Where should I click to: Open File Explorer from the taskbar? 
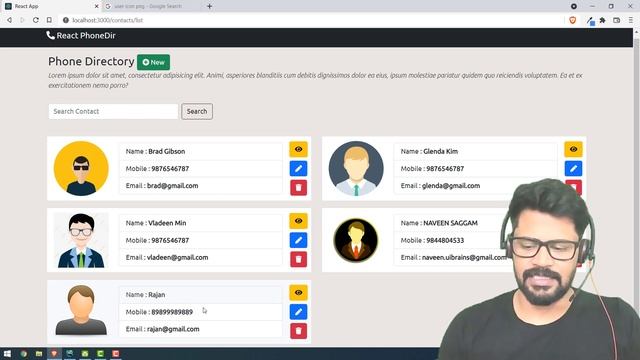[39, 354]
